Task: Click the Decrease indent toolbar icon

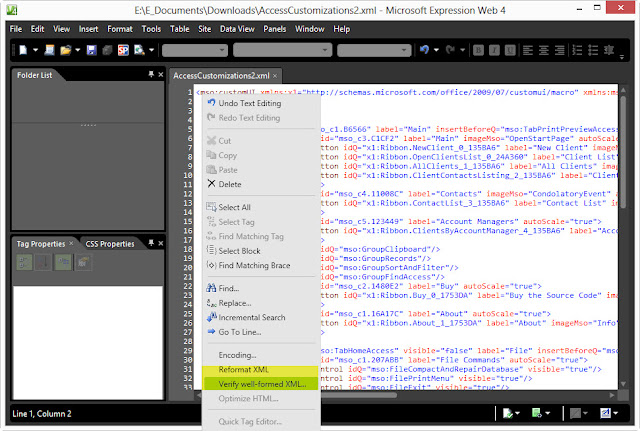Action: tap(609, 50)
